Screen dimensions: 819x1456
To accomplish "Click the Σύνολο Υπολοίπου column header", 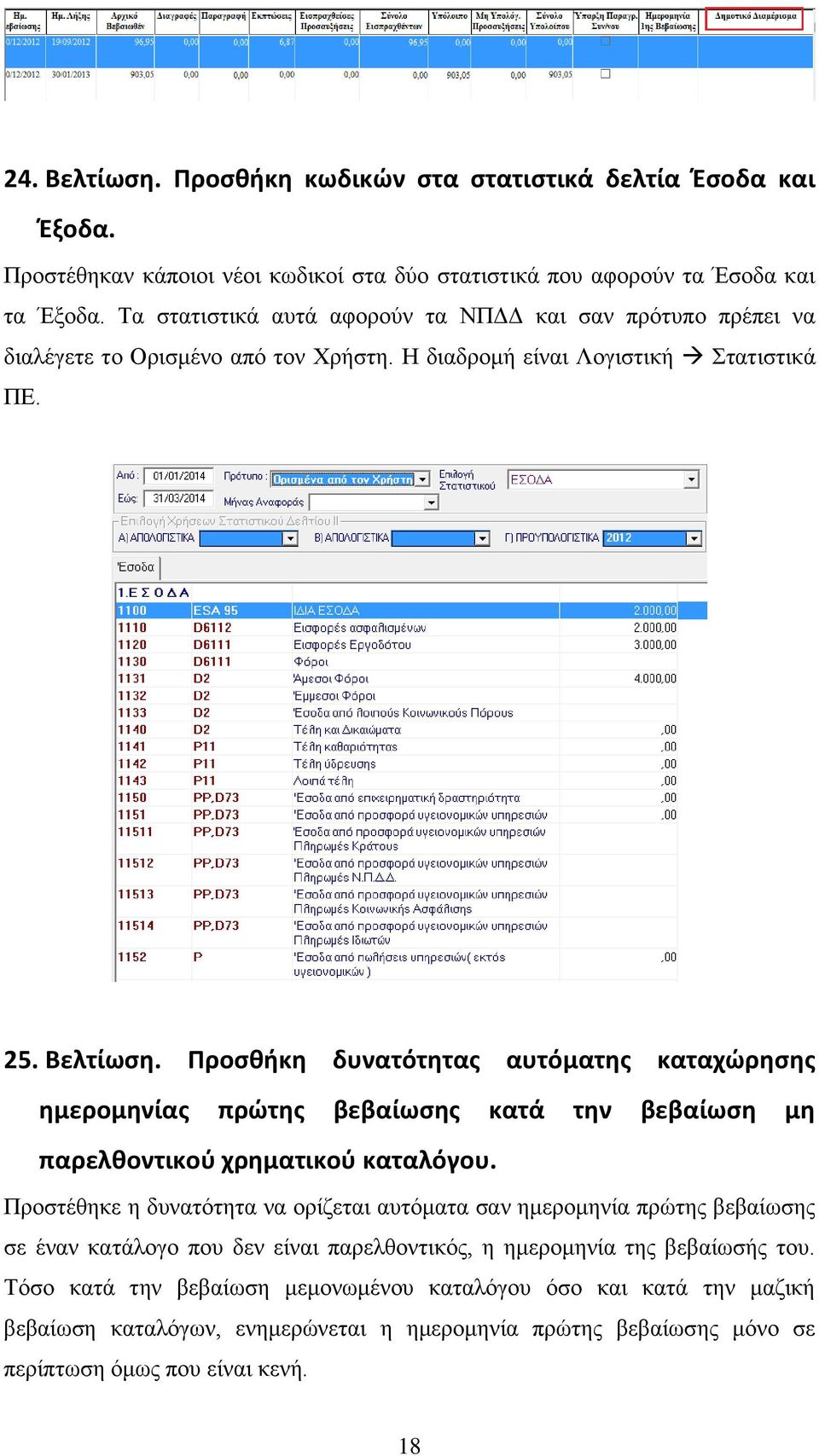I will tap(550, 21).
